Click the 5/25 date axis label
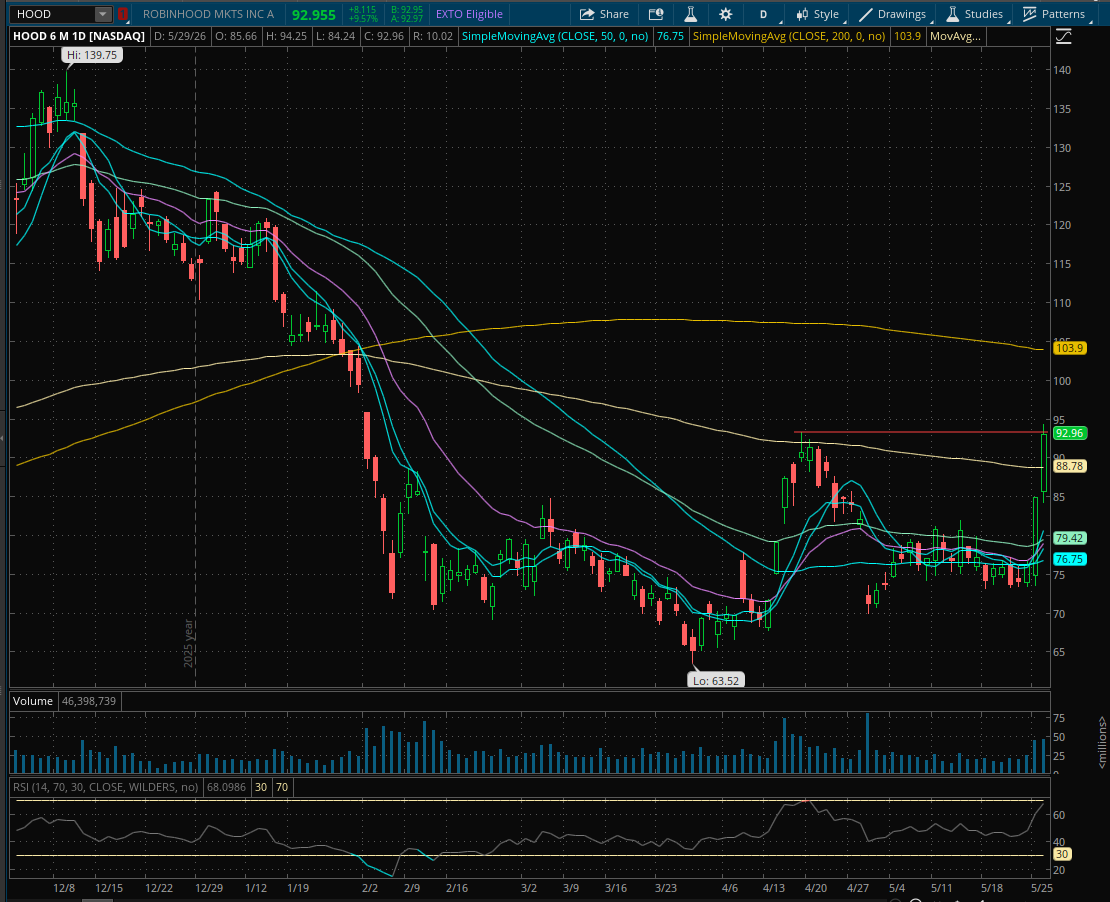 (x=1041, y=888)
